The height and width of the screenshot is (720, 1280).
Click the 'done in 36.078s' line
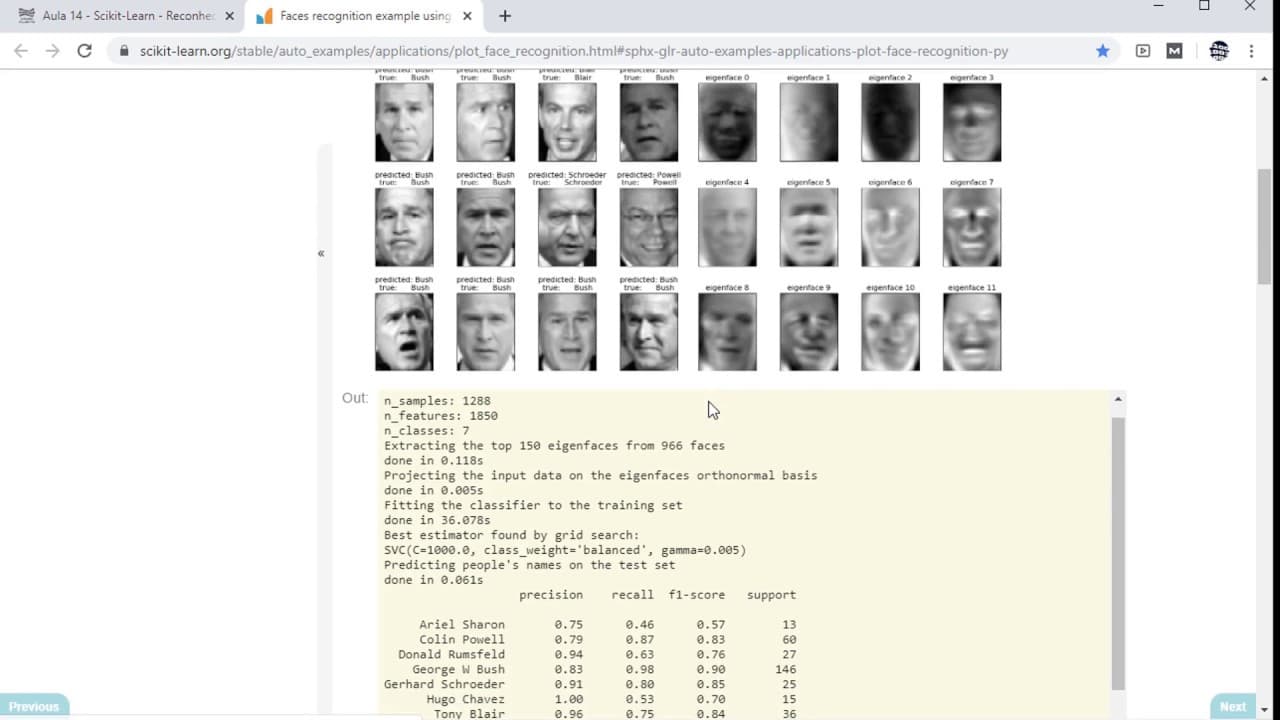(437, 520)
